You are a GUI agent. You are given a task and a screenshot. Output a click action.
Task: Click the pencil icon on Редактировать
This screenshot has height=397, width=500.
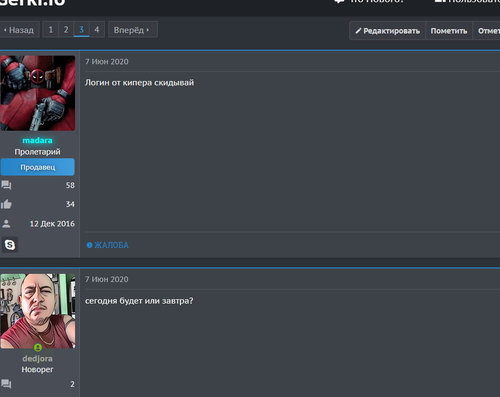coord(358,31)
